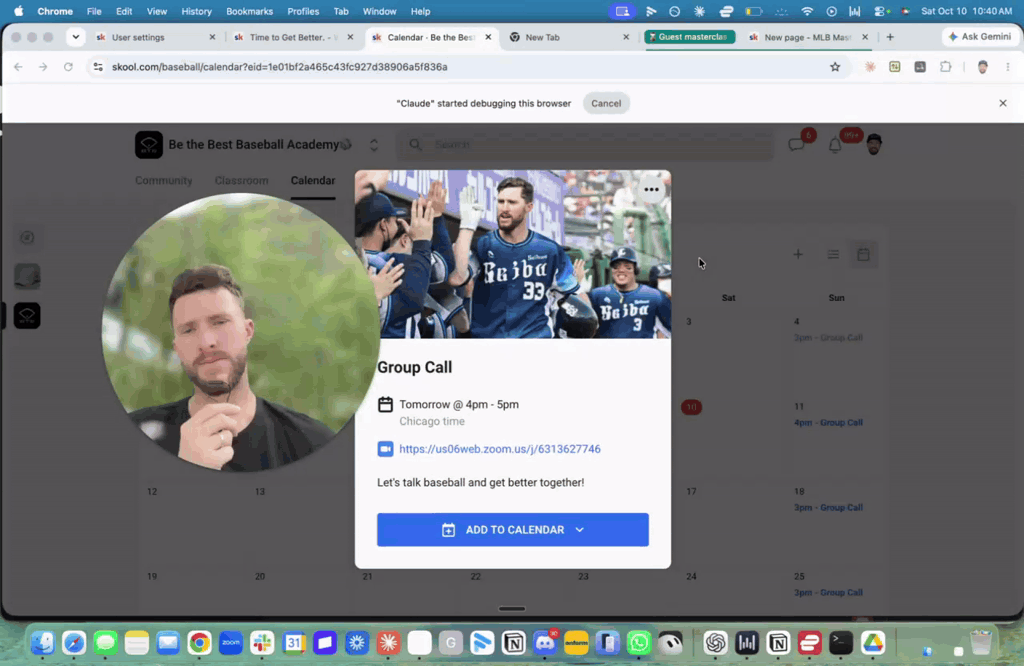Open the Chrome extensions puzzle icon
Image resolution: width=1024 pixels, height=666 pixels.
pyautogui.click(x=945, y=67)
